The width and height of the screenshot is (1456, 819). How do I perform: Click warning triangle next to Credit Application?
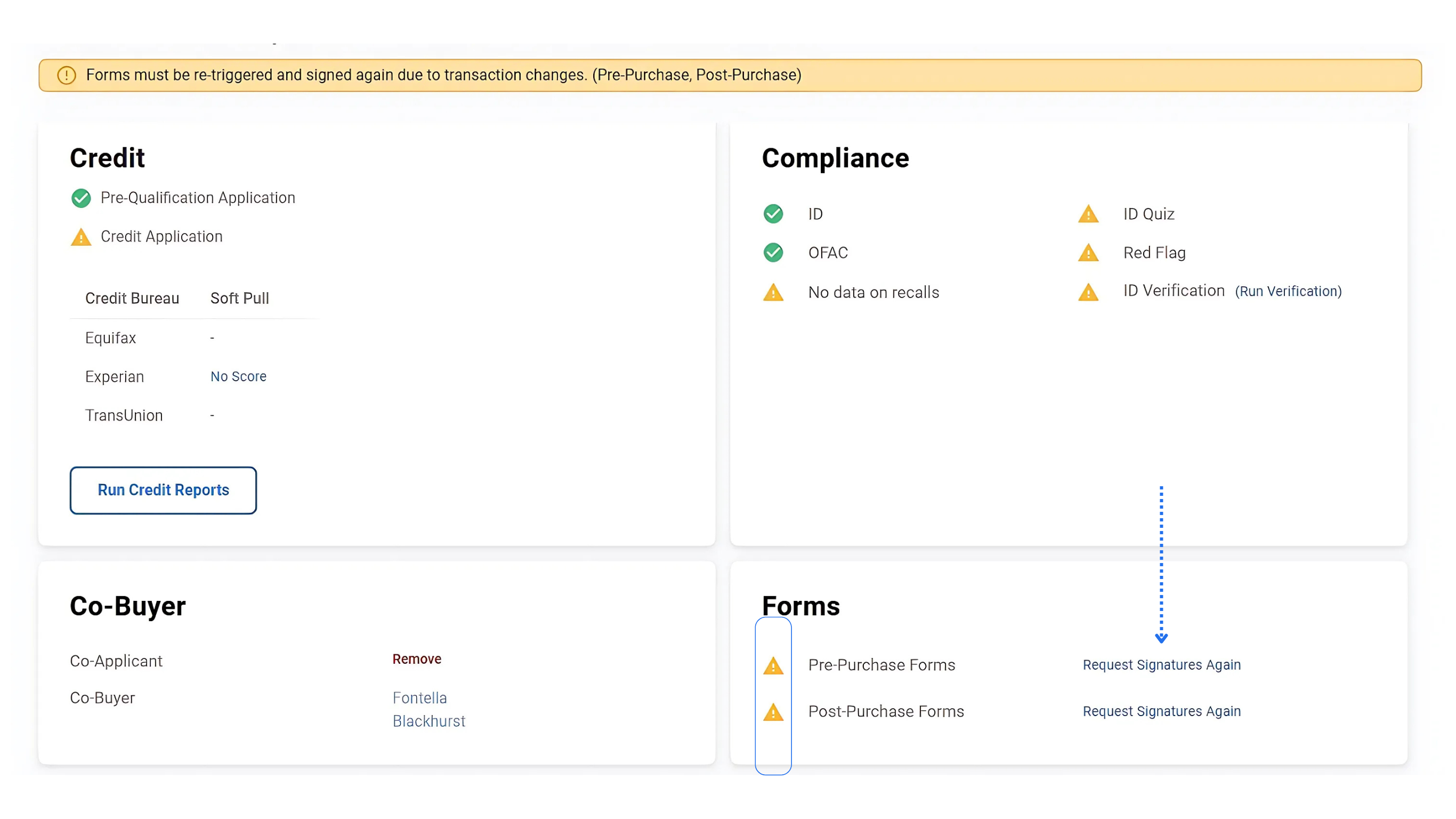[81, 237]
